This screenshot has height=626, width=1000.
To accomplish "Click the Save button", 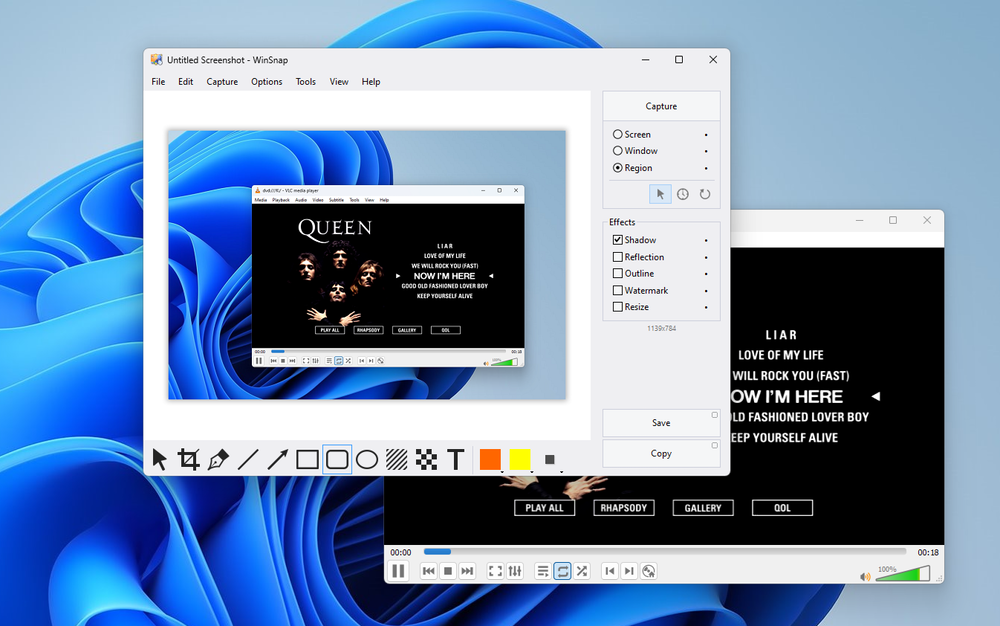I will click(661, 423).
